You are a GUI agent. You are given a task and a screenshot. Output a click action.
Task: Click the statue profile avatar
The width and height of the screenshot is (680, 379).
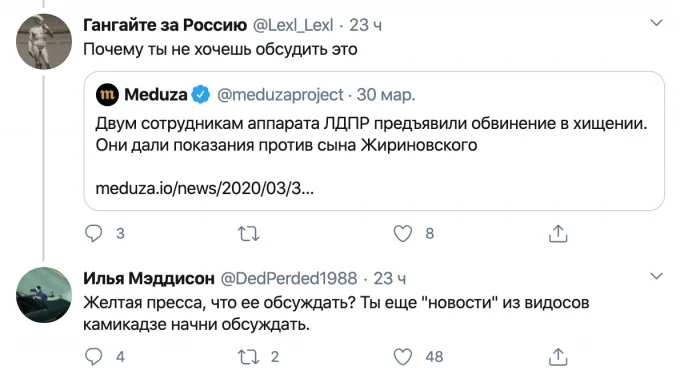pos(44,42)
